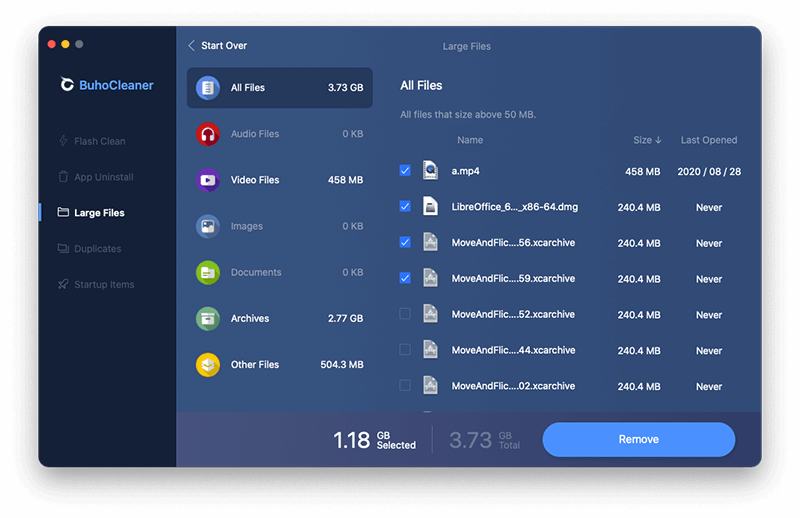This screenshot has width=800, height=518.
Task: Go to Duplicates in the sidebar
Action: 90,249
